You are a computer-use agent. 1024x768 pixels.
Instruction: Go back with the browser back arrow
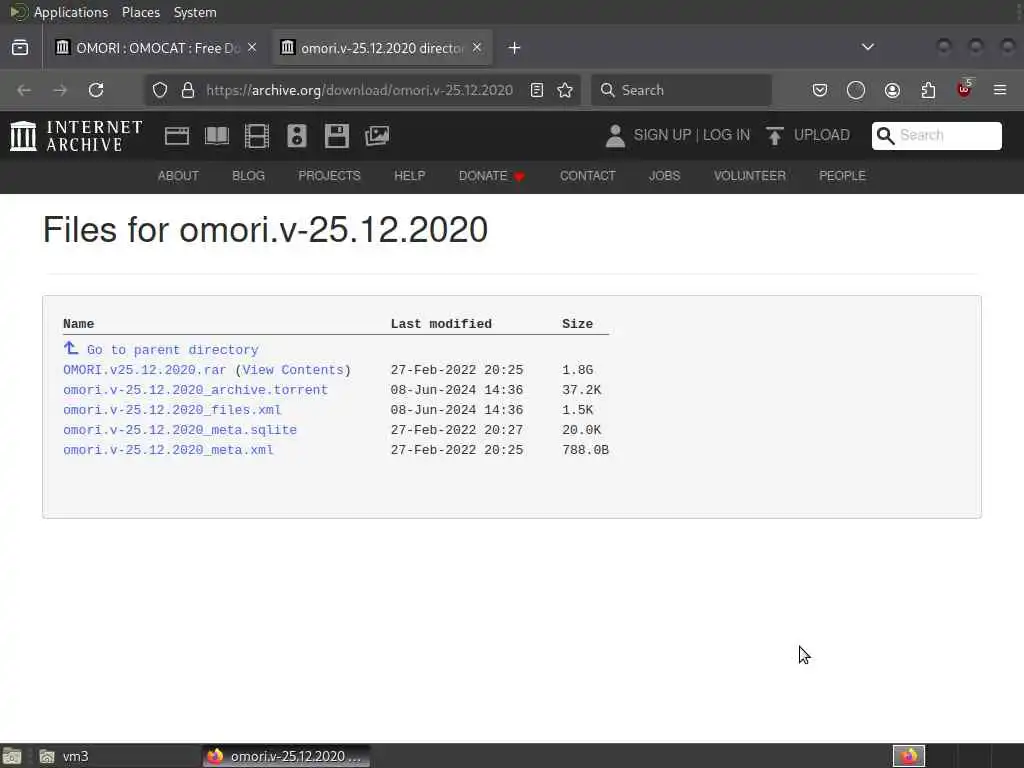pyautogui.click(x=24, y=90)
